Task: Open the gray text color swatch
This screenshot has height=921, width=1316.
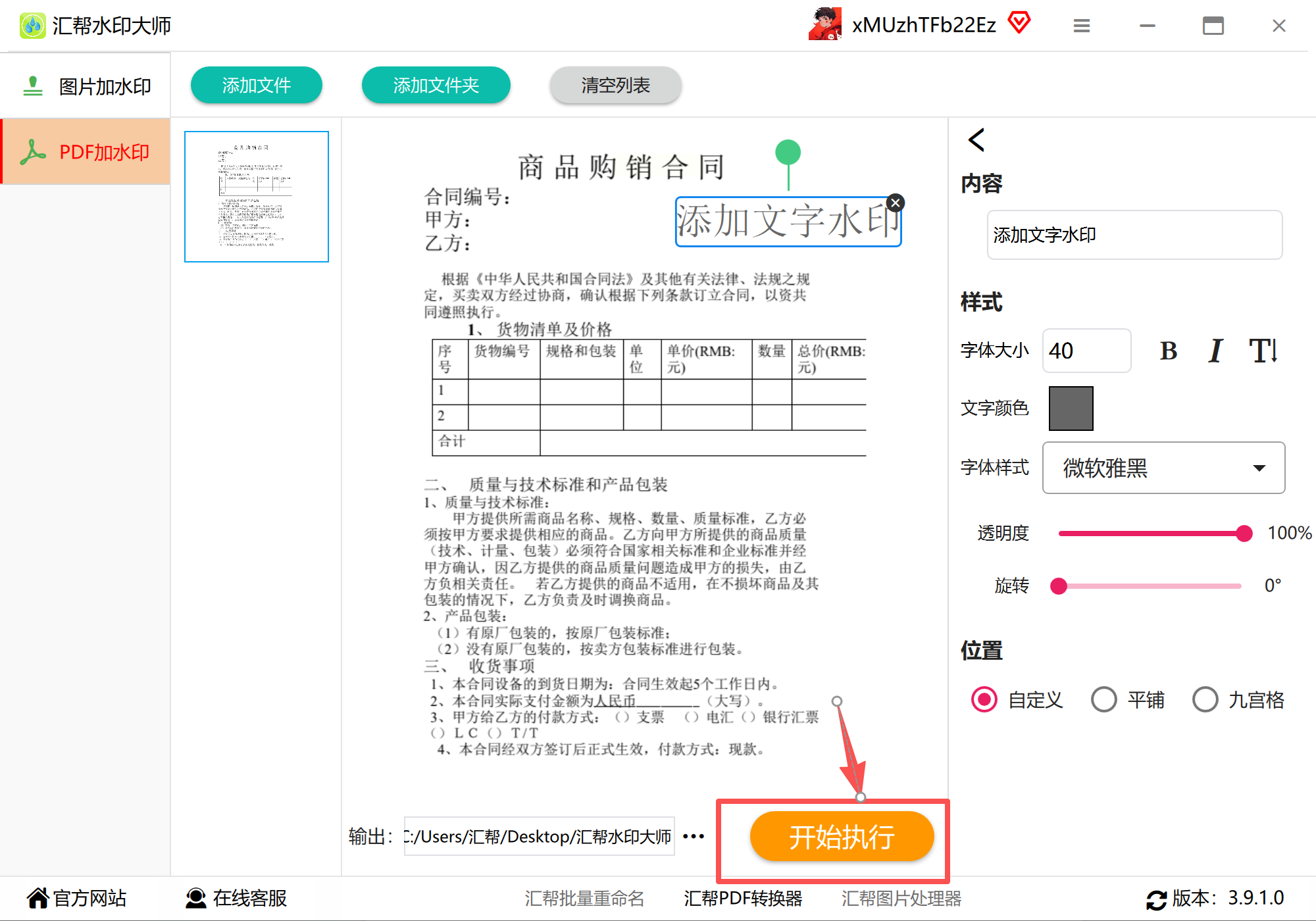Action: coord(1071,409)
